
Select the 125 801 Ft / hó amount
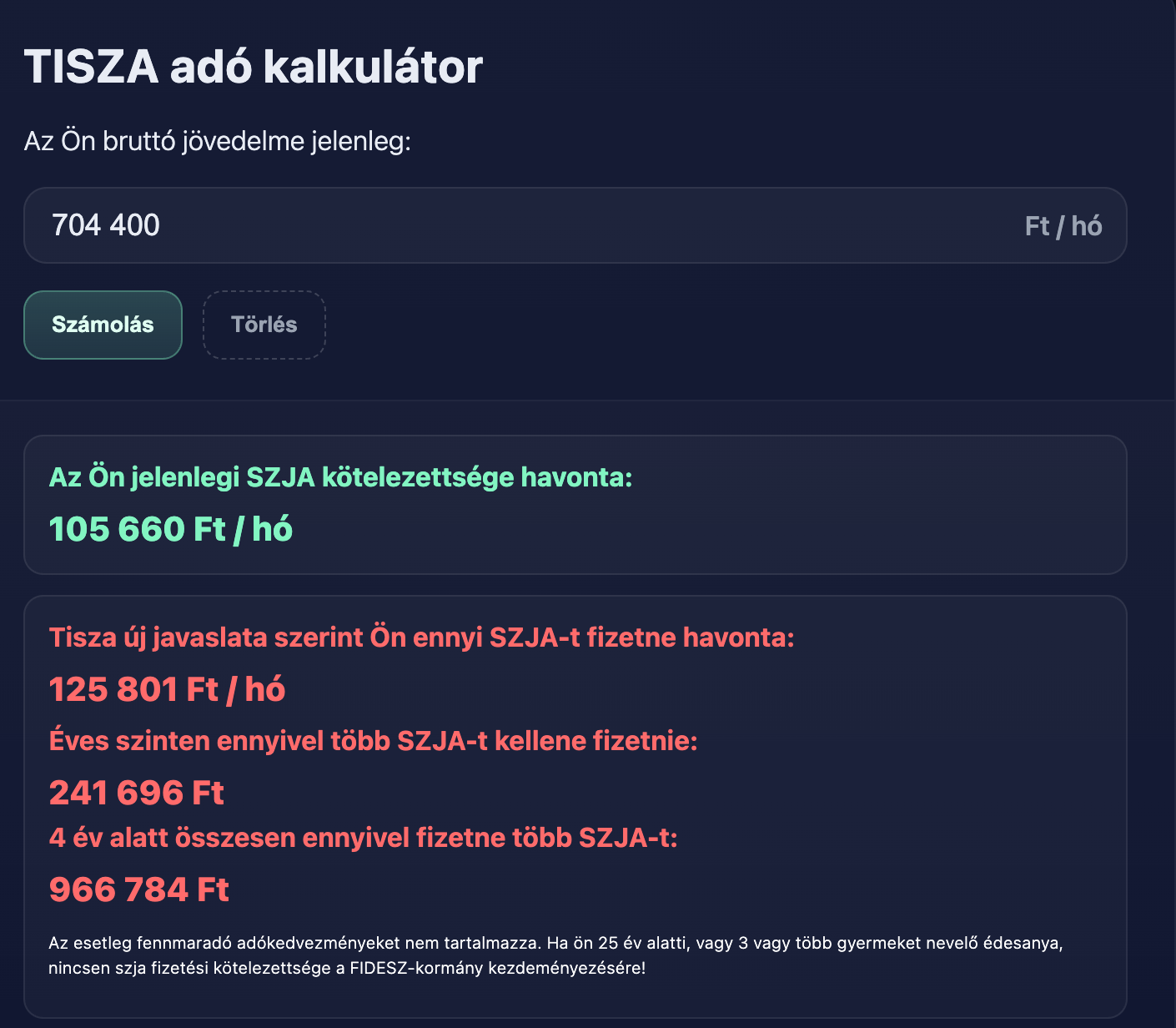(167, 689)
